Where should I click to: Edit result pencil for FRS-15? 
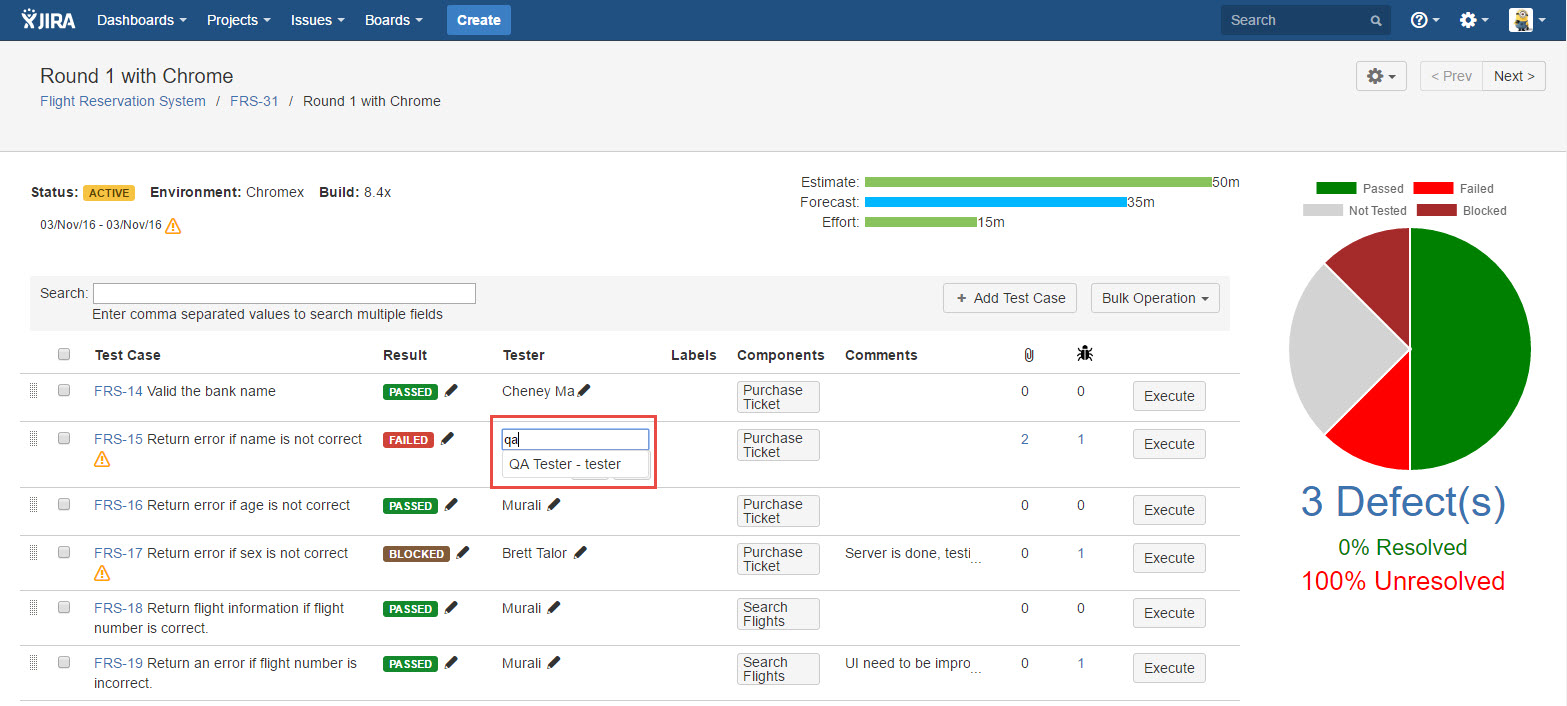[447, 439]
